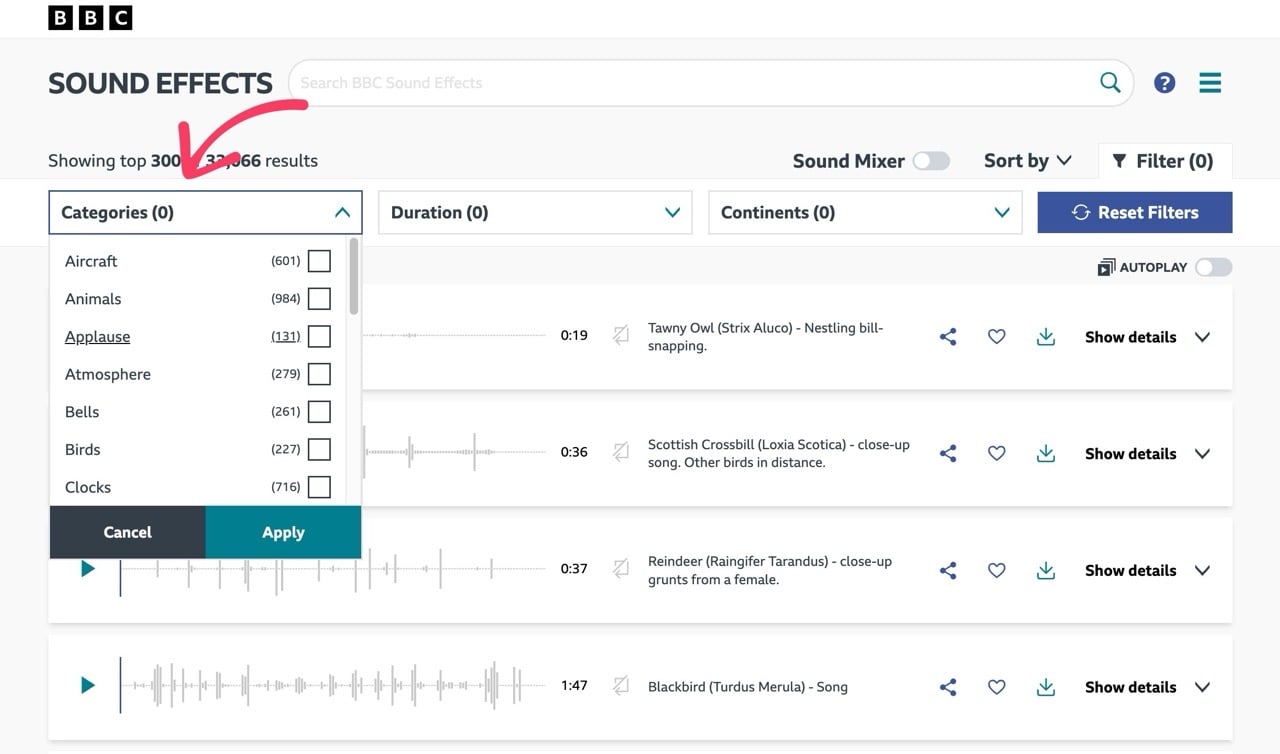Tick the Birds category checkbox

pyautogui.click(x=319, y=450)
